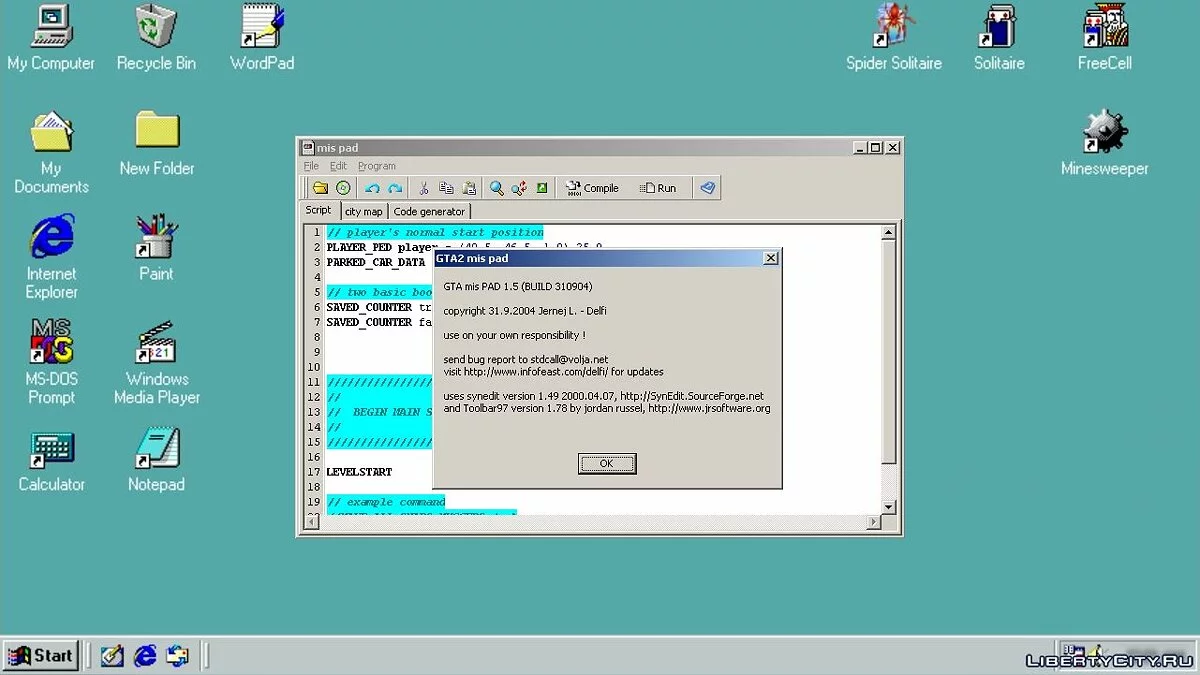Select the Paint desktop shortcut

(x=156, y=248)
